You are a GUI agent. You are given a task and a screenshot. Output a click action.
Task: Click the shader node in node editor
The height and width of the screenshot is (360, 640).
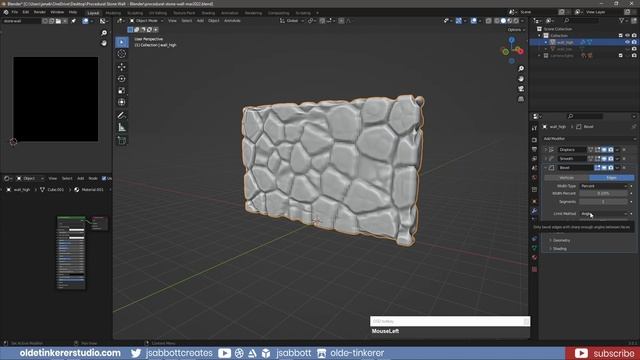tap(71, 252)
